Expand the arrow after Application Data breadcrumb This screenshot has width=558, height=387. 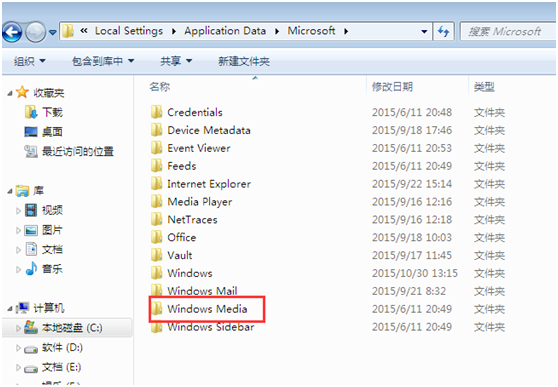pyautogui.click(x=277, y=31)
